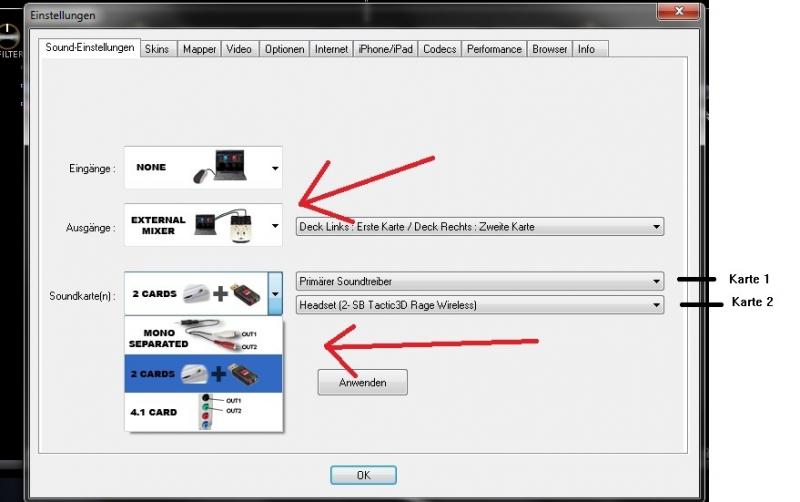Confirm settings with the OK button
The image size is (800, 502).
coord(363,475)
